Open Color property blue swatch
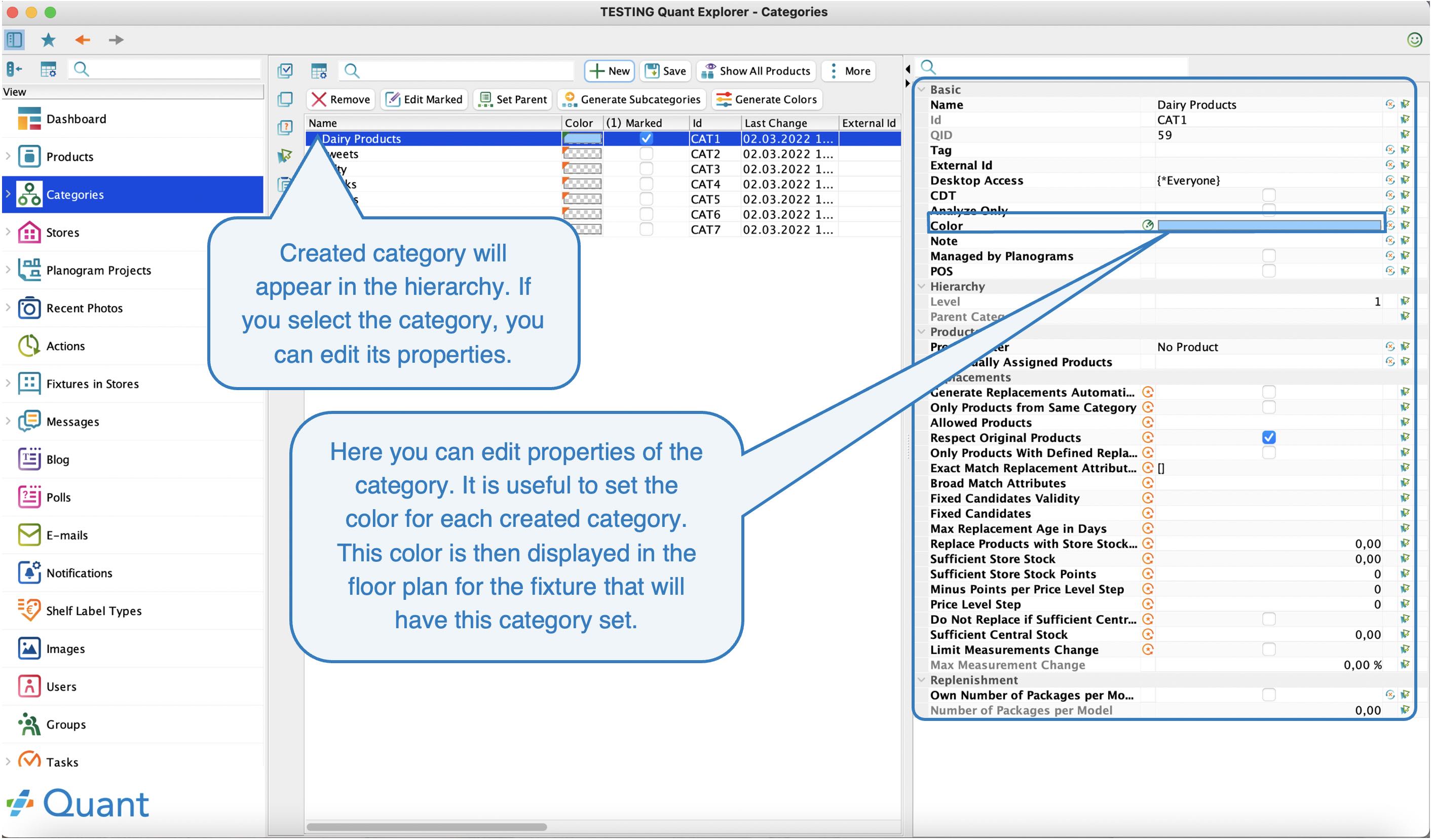The image size is (1432, 840). (x=1269, y=225)
